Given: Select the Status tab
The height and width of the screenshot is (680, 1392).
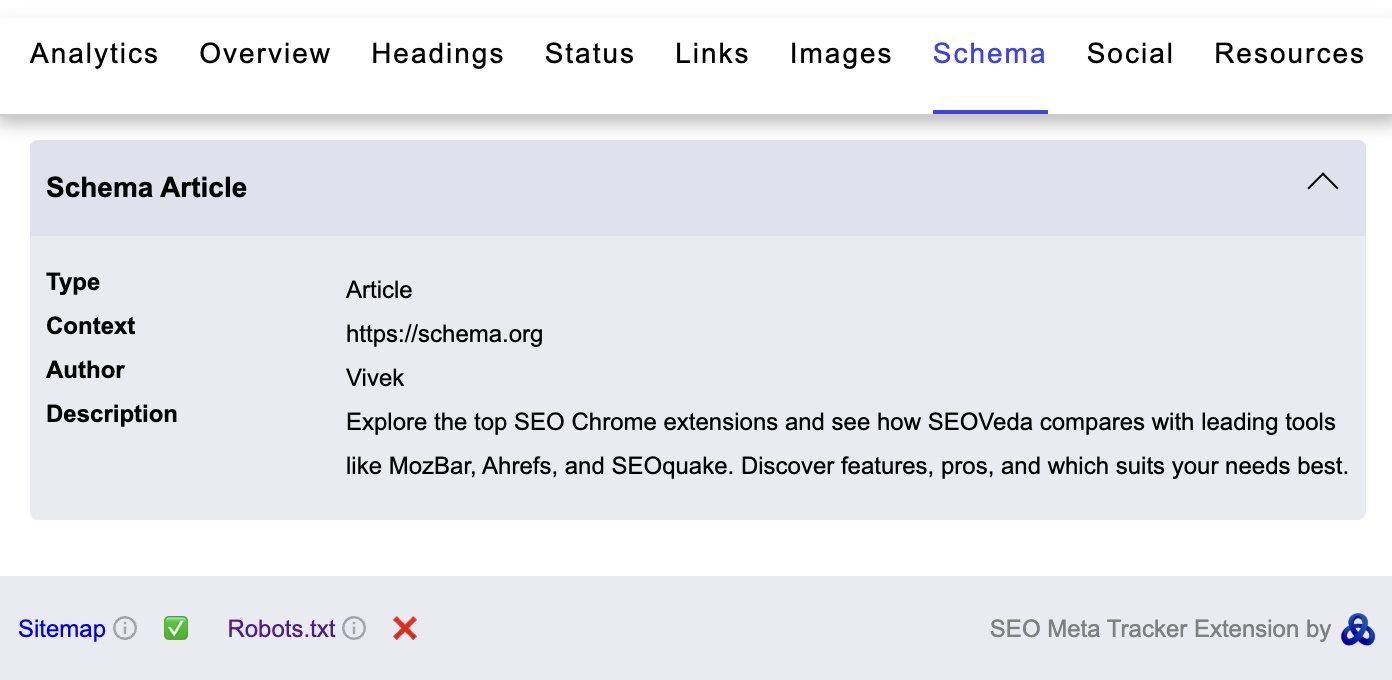Looking at the screenshot, I should pos(590,54).
